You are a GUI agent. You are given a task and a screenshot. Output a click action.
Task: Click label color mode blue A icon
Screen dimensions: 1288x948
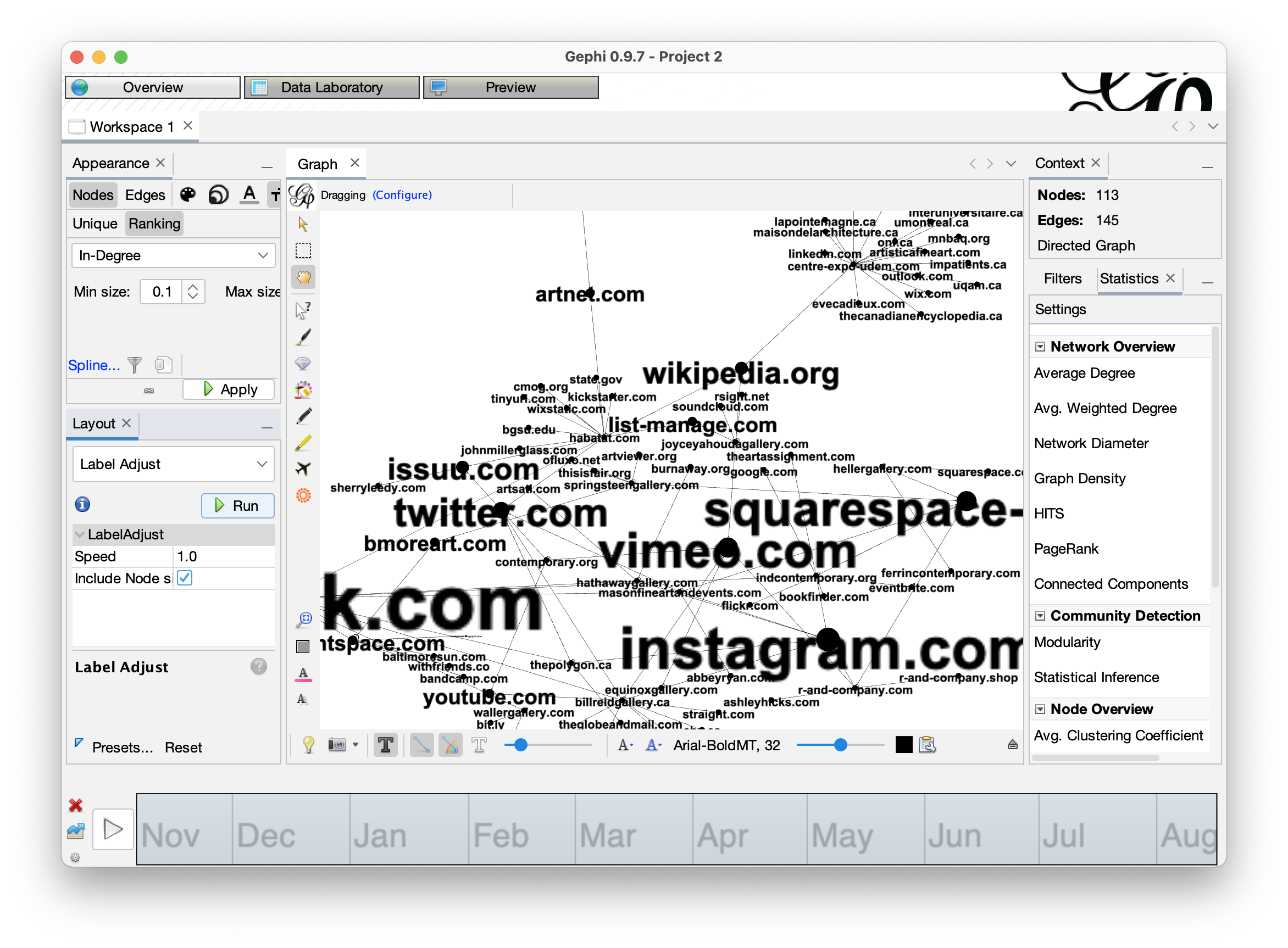pos(653,745)
